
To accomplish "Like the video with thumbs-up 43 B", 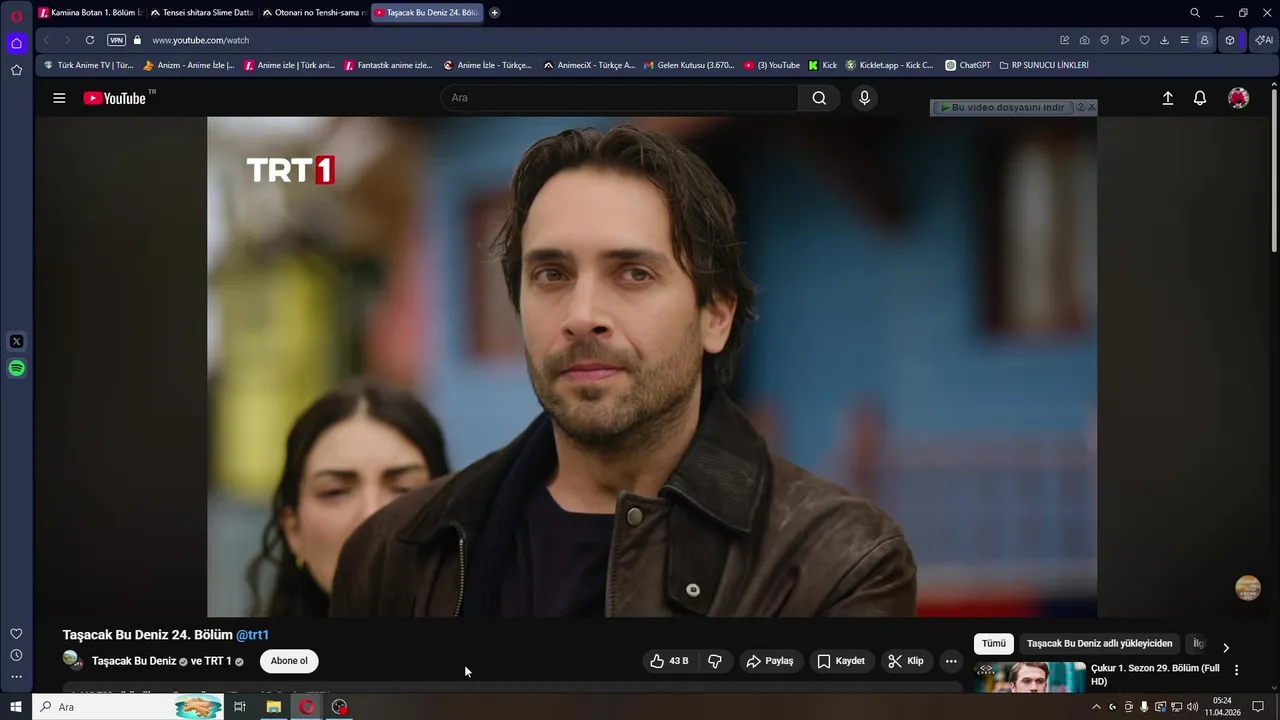I will click(669, 661).
